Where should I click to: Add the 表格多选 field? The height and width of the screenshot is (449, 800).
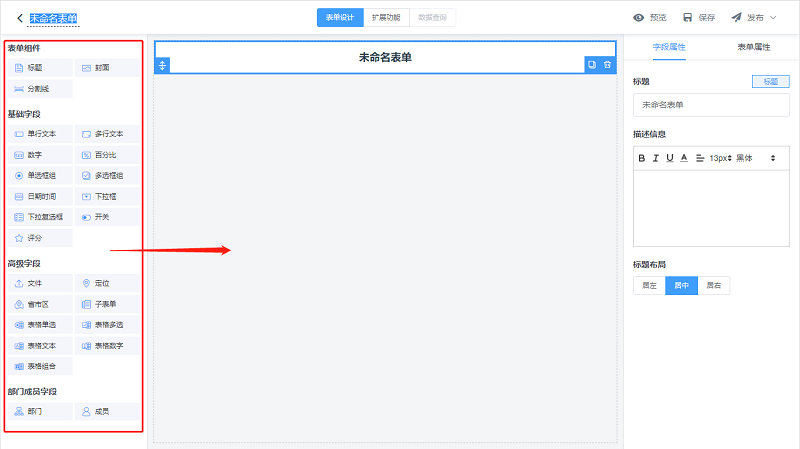(108, 325)
